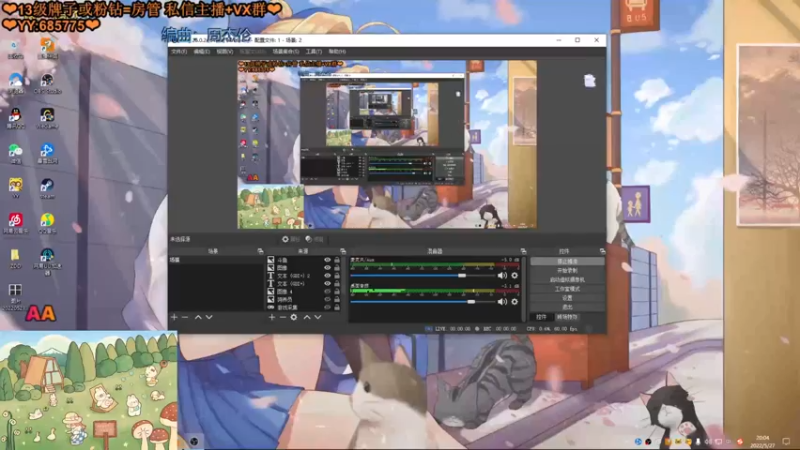Open the Steam desktop shortcut
The height and width of the screenshot is (450, 800).
click(47, 188)
